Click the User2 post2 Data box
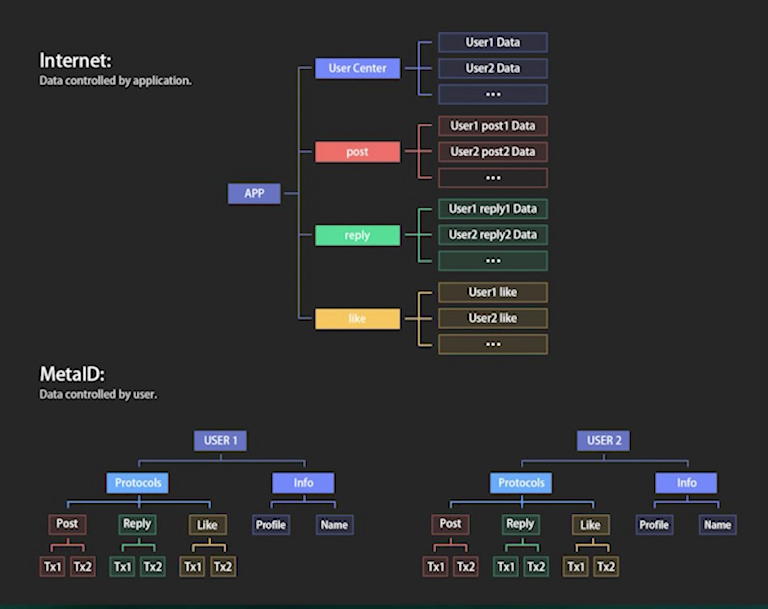The height and width of the screenshot is (609, 768). pyautogui.click(x=493, y=152)
